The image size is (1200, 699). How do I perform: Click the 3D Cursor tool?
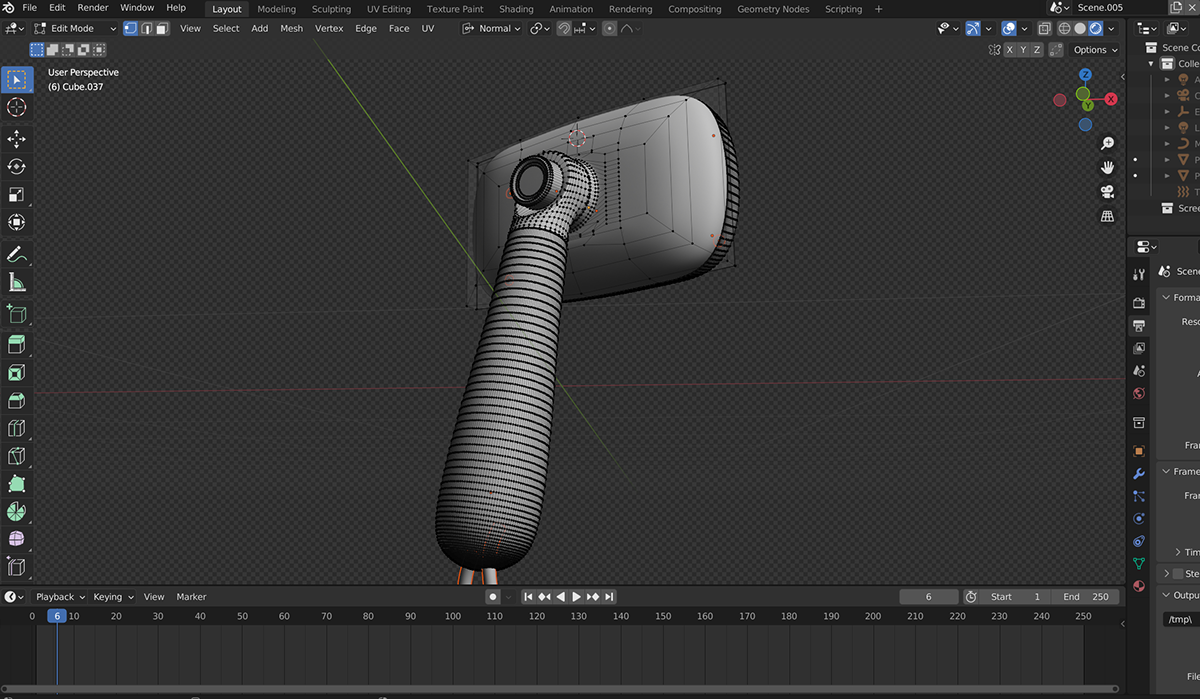coord(16,107)
